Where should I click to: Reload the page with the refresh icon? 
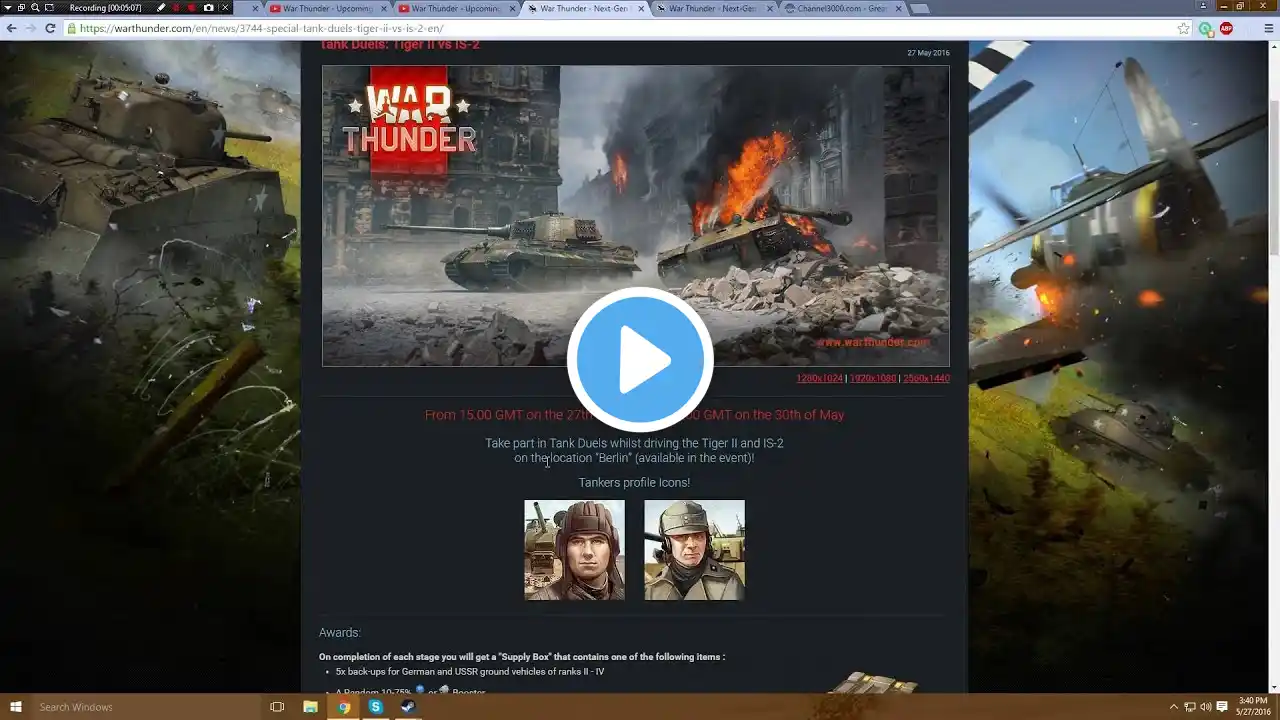click(50, 28)
